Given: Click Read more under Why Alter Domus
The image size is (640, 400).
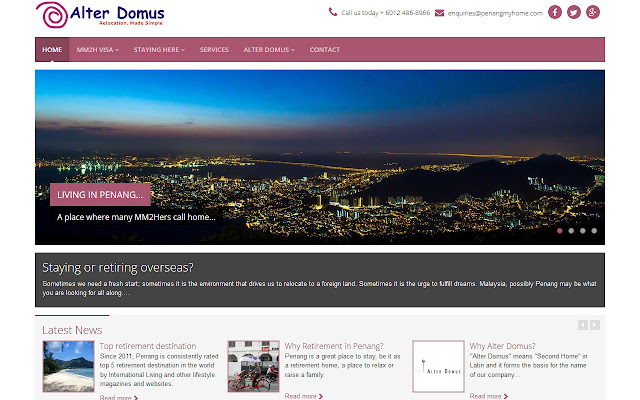Looking at the screenshot, I should [x=489, y=396].
